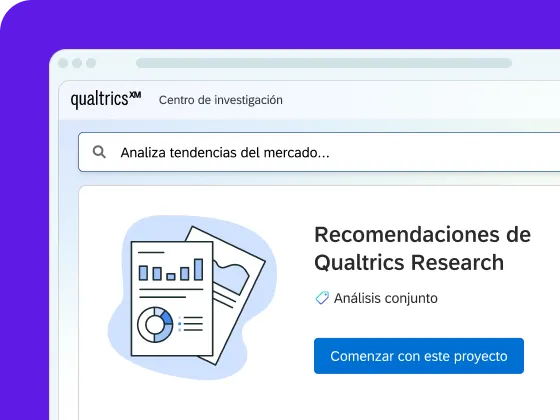Click the Recomendaciones de Qualtrics Research heading
Screen dimensions: 560x420
(x=422, y=249)
